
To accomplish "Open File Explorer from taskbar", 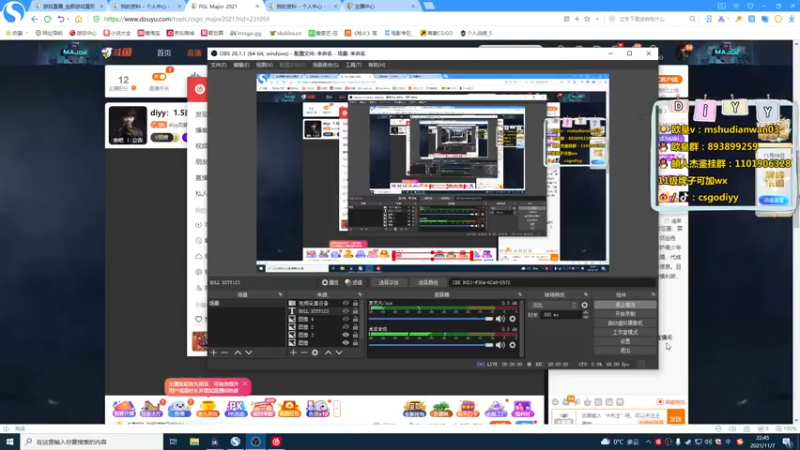I will click(x=194, y=441).
